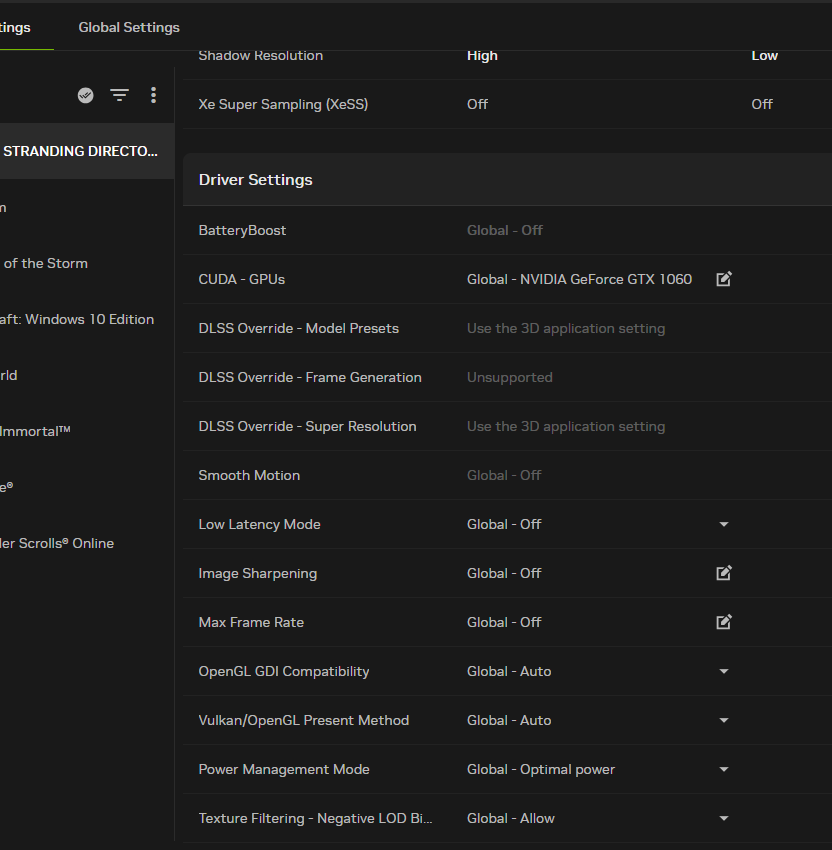Click the Shadow Resolution label

(x=261, y=55)
